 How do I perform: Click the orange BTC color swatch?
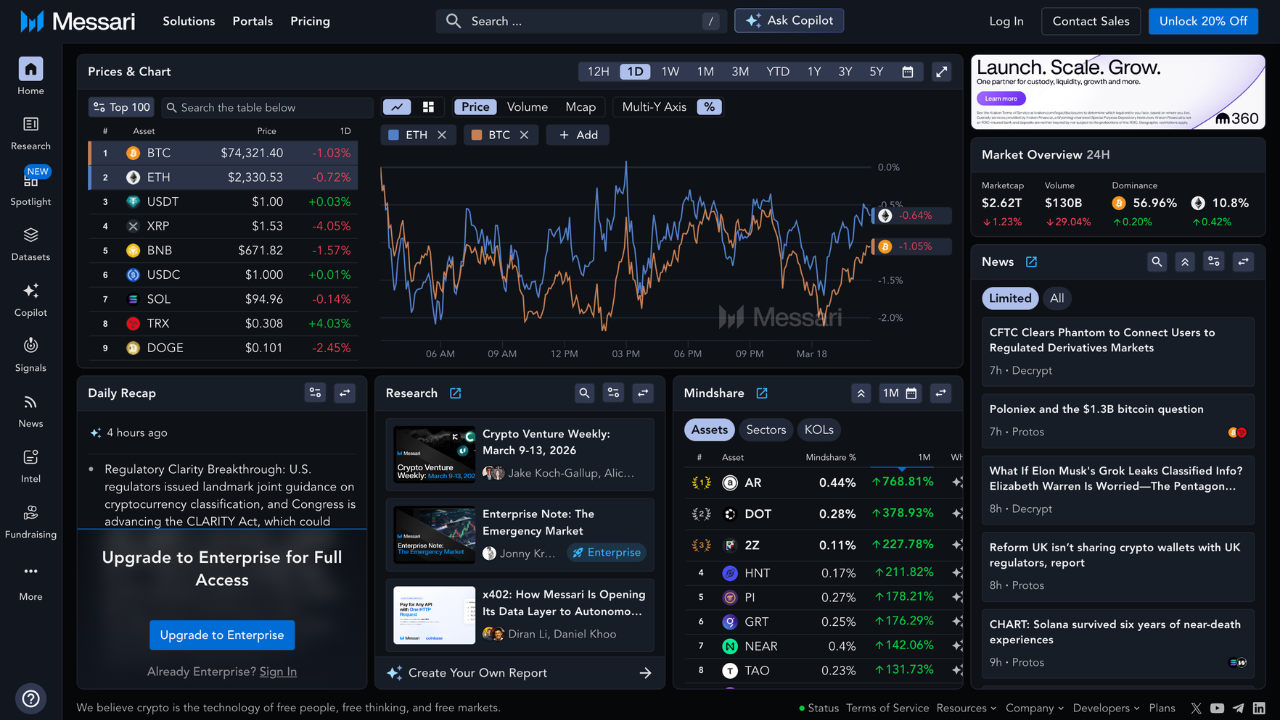[477, 135]
